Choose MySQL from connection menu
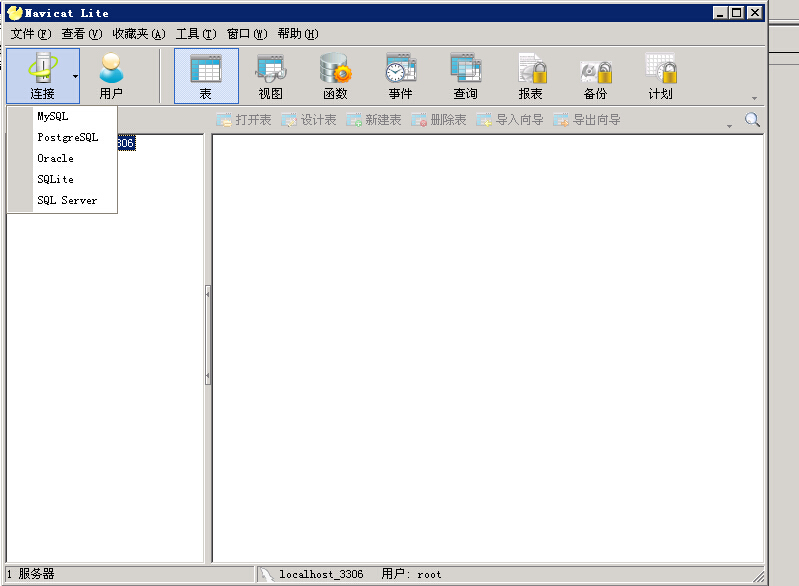 (62, 116)
